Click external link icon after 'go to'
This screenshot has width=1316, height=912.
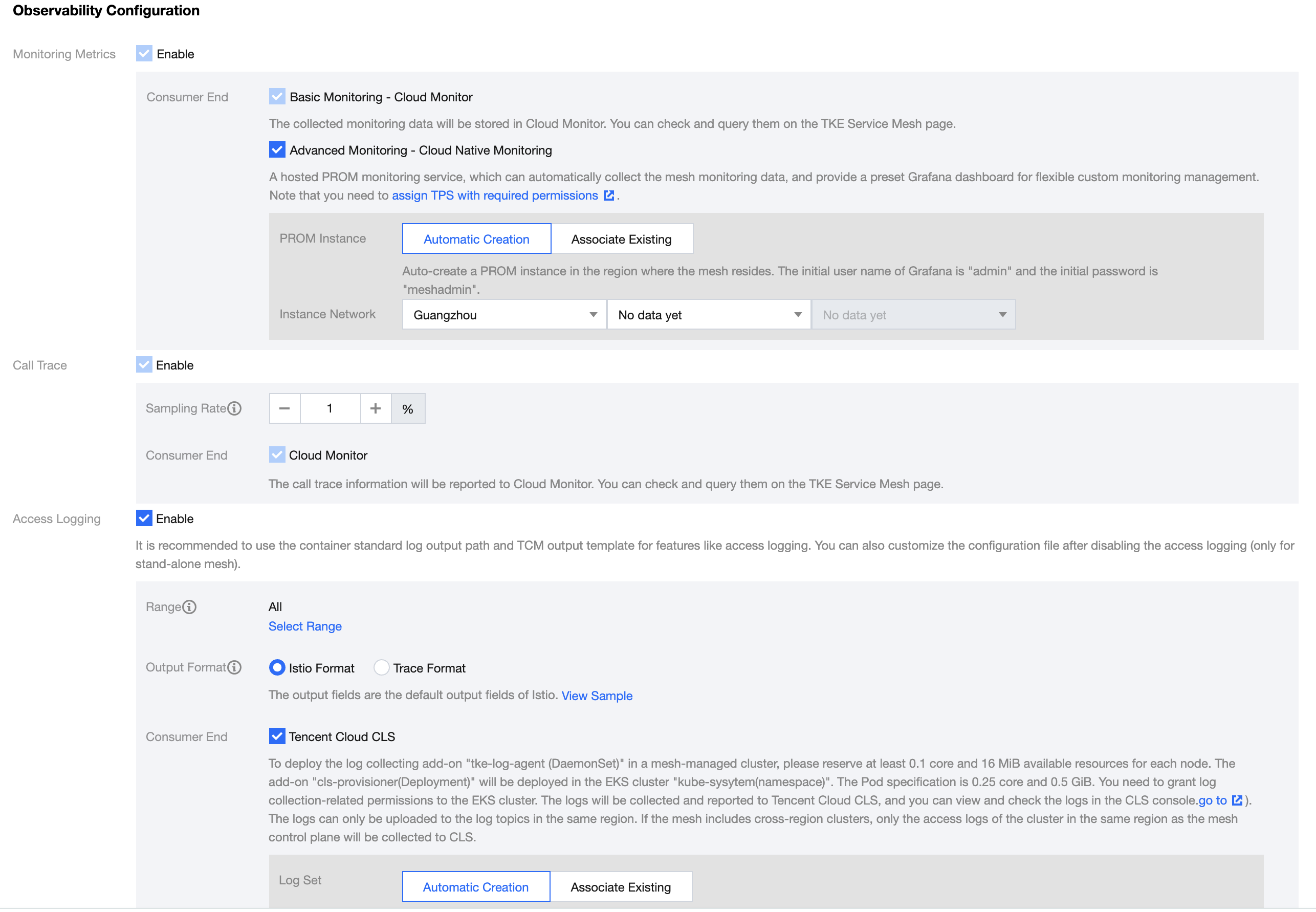[x=1237, y=800]
